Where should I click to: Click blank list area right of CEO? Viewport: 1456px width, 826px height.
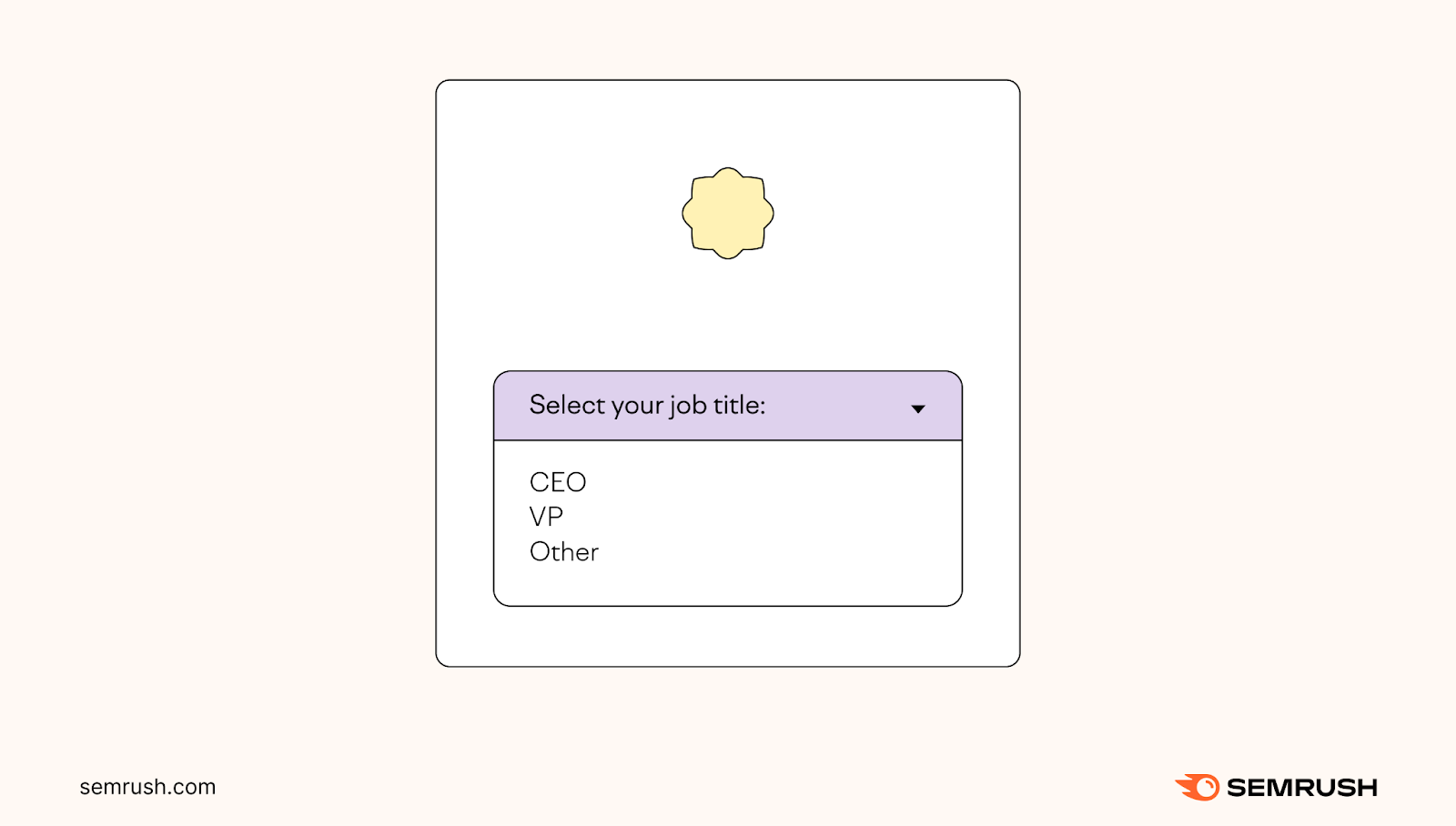[773, 482]
